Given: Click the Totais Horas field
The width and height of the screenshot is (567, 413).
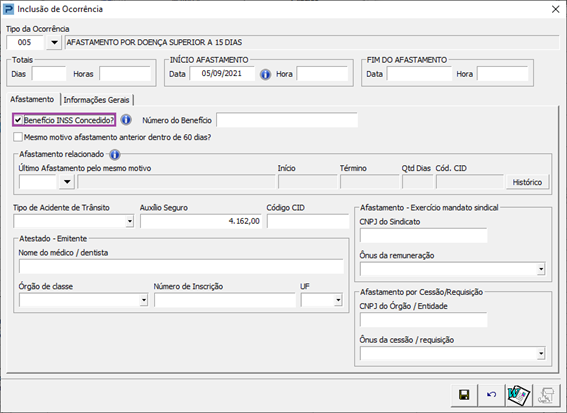Looking at the screenshot, I should click(x=125, y=74).
